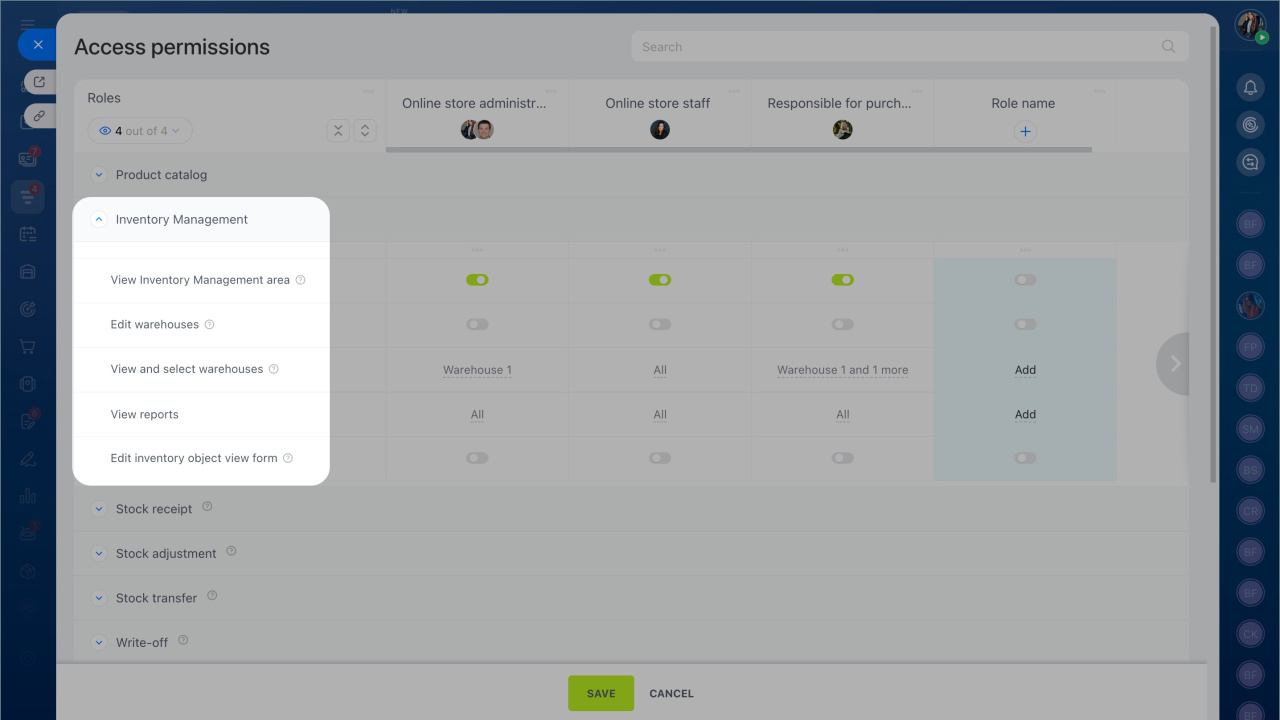1280x720 pixels.
Task: Enable Edit warehouses for Online store administrator
Action: coord(477,325)
